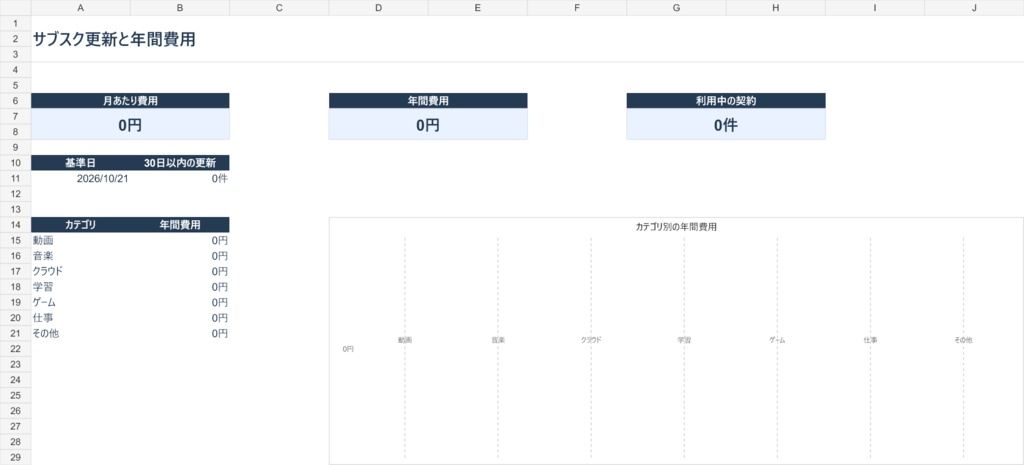The width and height of the screenshot is (1024, 465).
Task: Select the 0円 value under the 年間費用 card
Action: (x=428, y=124)
